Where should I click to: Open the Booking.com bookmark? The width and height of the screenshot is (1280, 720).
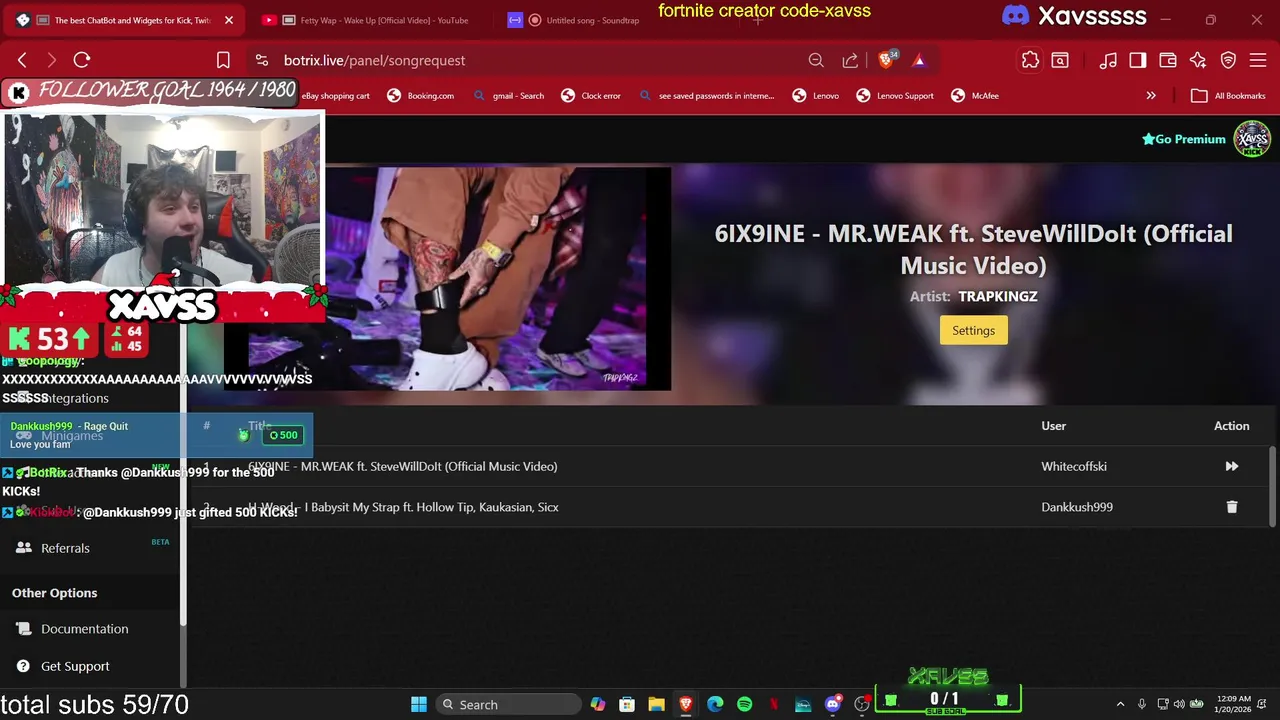(x=420, y=96)
